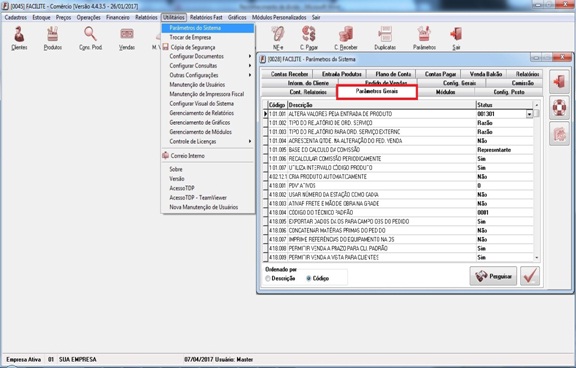
Task: Open the Gráficos menu
Action: point(237,17)
